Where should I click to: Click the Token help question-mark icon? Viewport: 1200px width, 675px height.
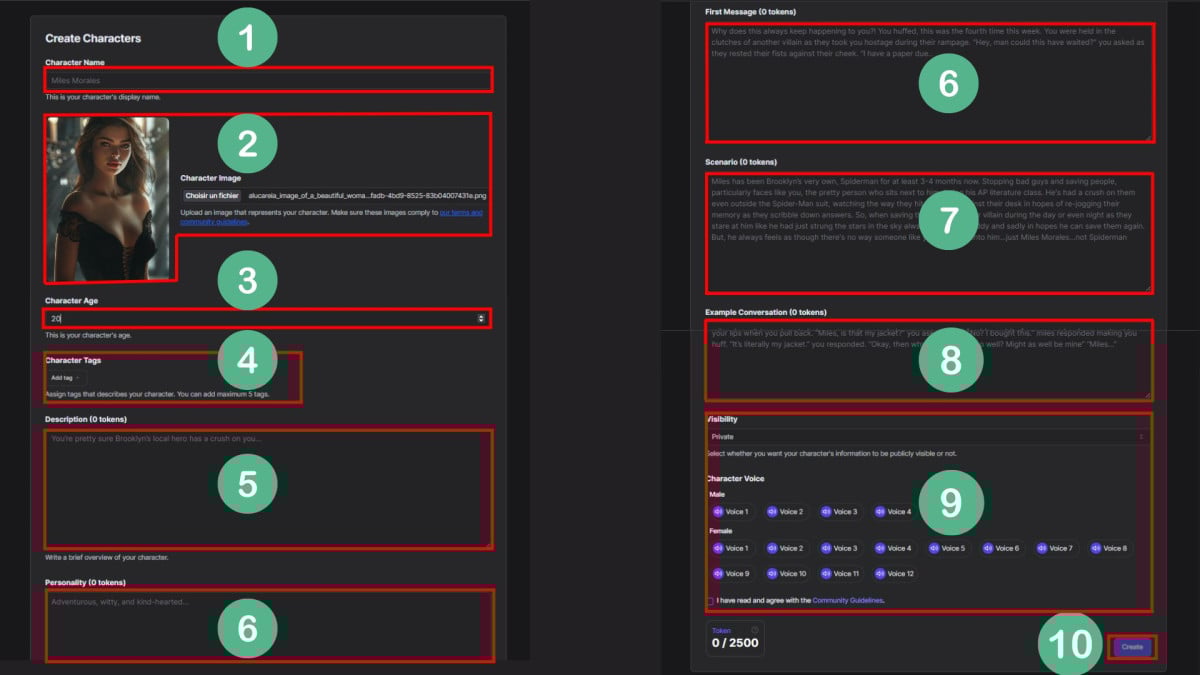[754, 630]
